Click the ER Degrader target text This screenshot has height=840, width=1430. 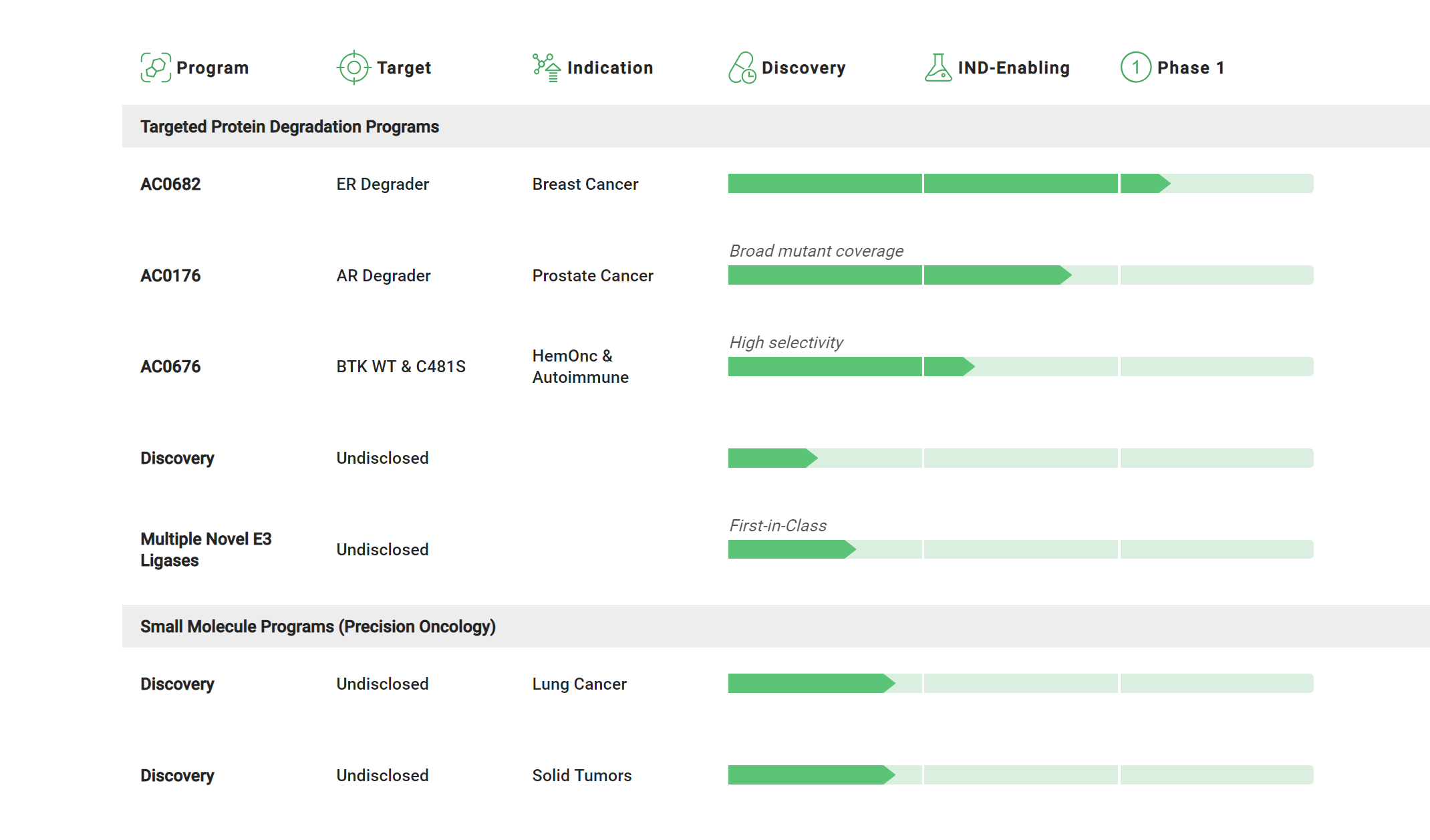tap(382, 184)
